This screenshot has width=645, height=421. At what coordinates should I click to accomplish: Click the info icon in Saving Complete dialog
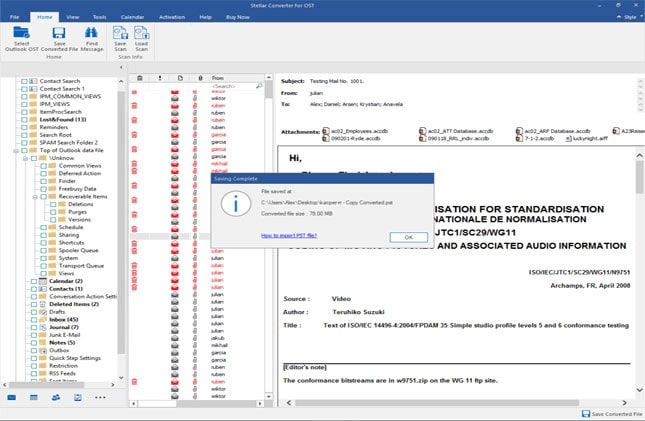tap(236, 203)
